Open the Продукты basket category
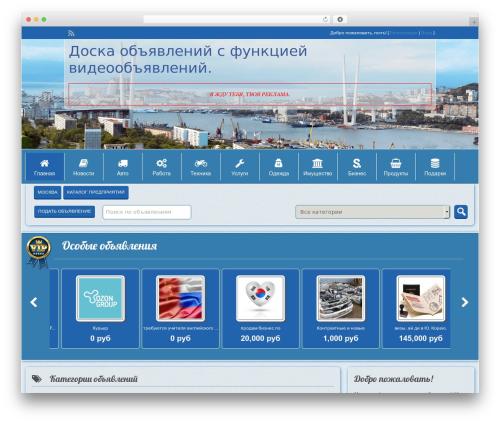Viewport: 500px width, 423px height. click(396, 167)
